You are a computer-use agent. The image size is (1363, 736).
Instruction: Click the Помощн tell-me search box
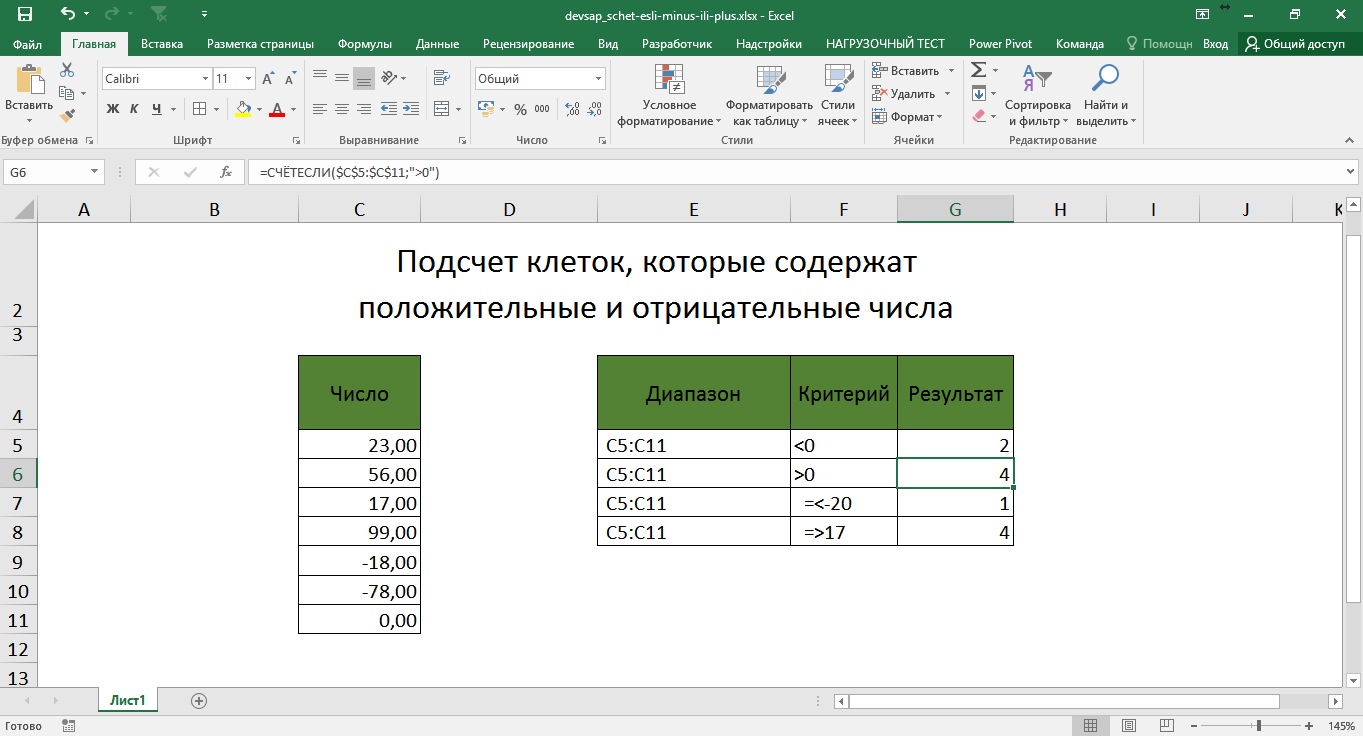tap(1159, 44)
